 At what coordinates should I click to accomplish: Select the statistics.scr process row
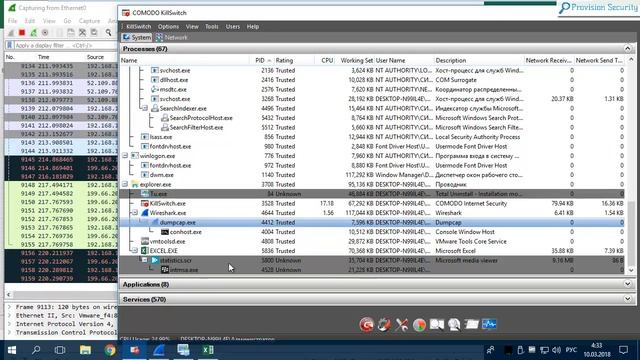click(372, 260)
